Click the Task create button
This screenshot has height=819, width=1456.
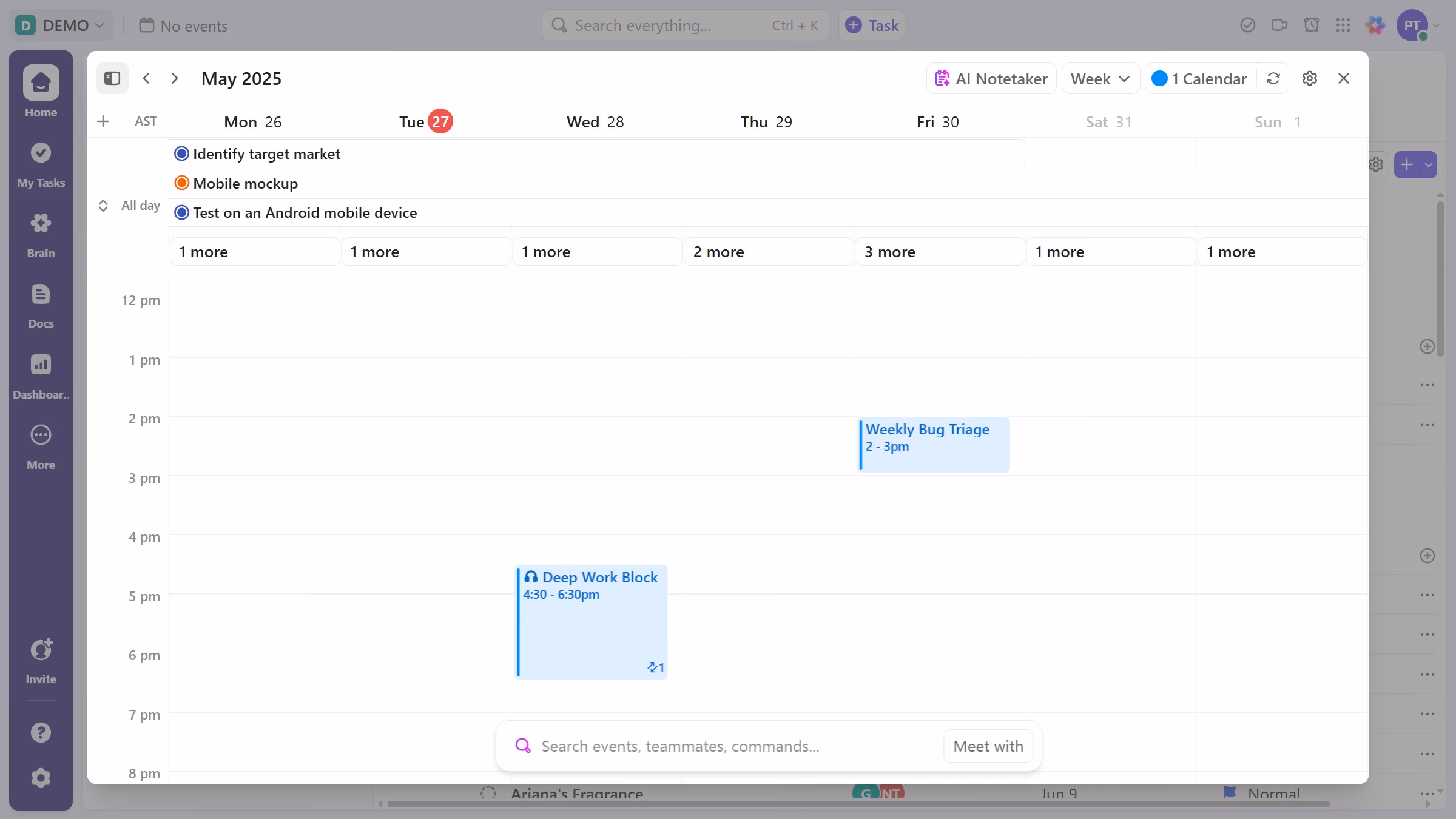pos(872,25)
